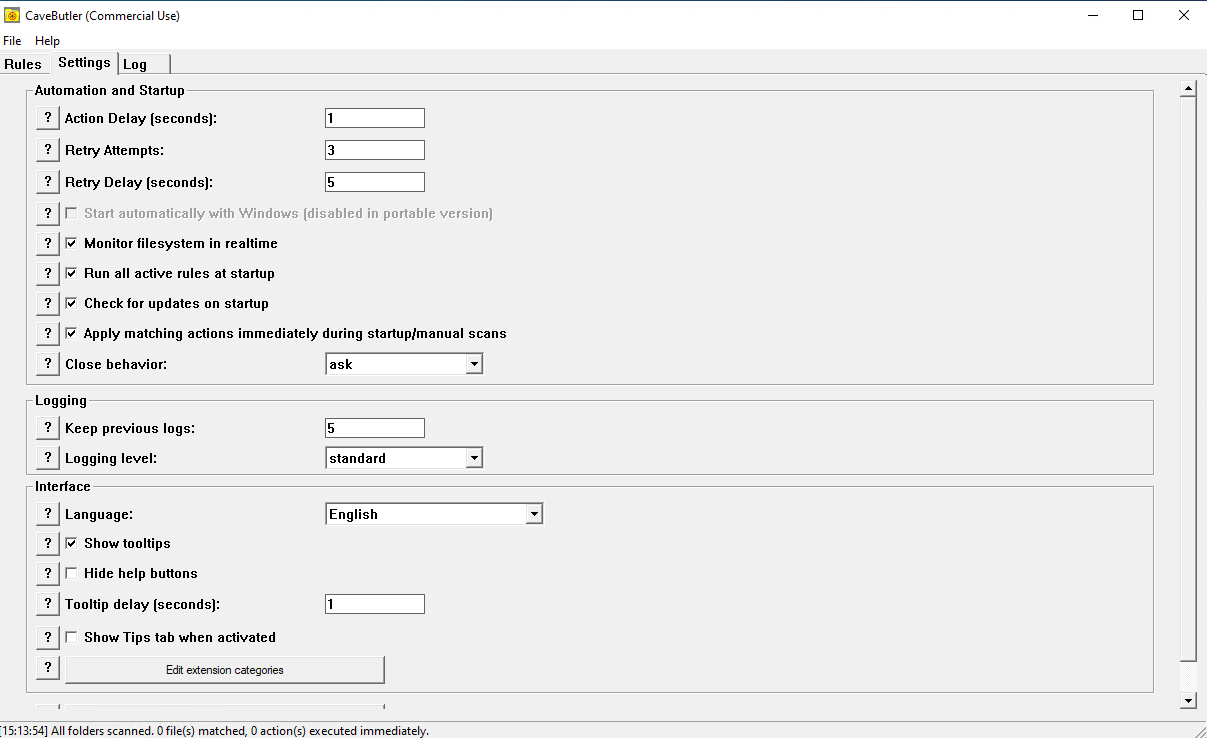
Task: Click the CaveButler app icon in title bar
Action: (12, 16)
